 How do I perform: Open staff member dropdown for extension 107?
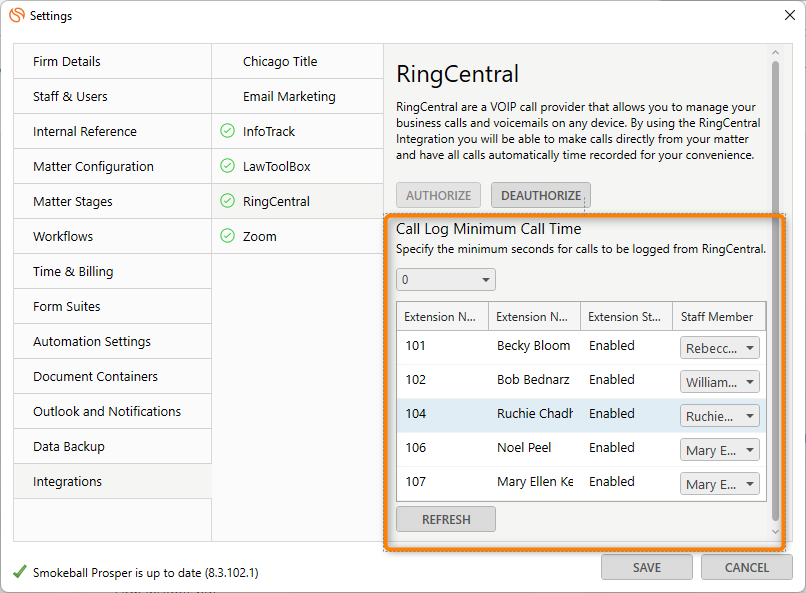[x=720, y=484]
